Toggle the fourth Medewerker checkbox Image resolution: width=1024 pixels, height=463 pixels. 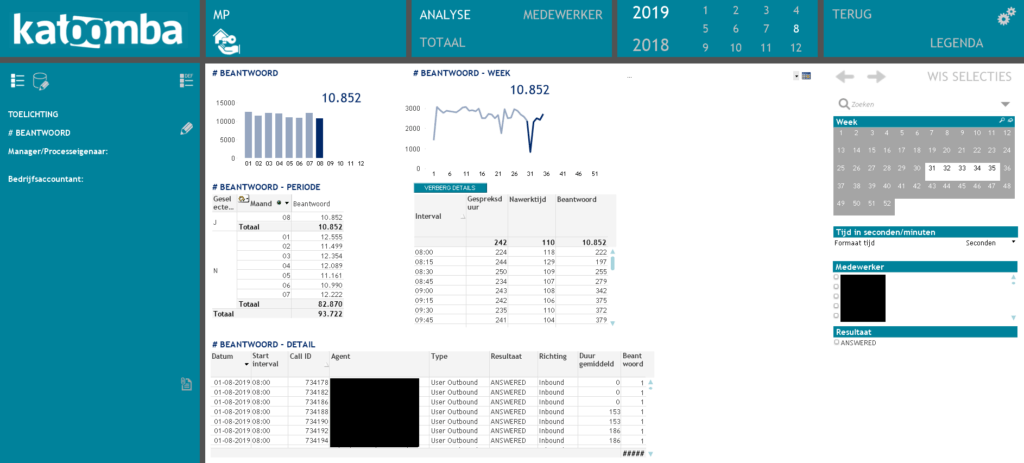[836, 306]
